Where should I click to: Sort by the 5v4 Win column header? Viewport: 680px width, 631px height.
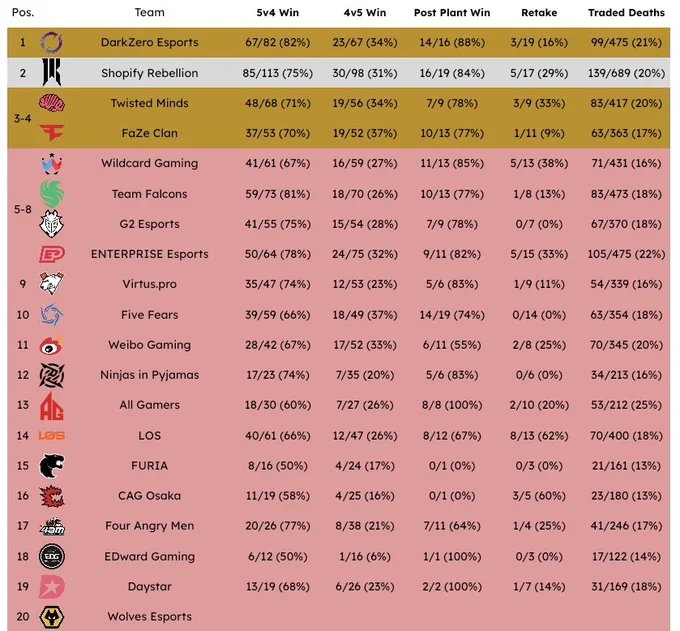pyautogui.click(x=278, y=13)
